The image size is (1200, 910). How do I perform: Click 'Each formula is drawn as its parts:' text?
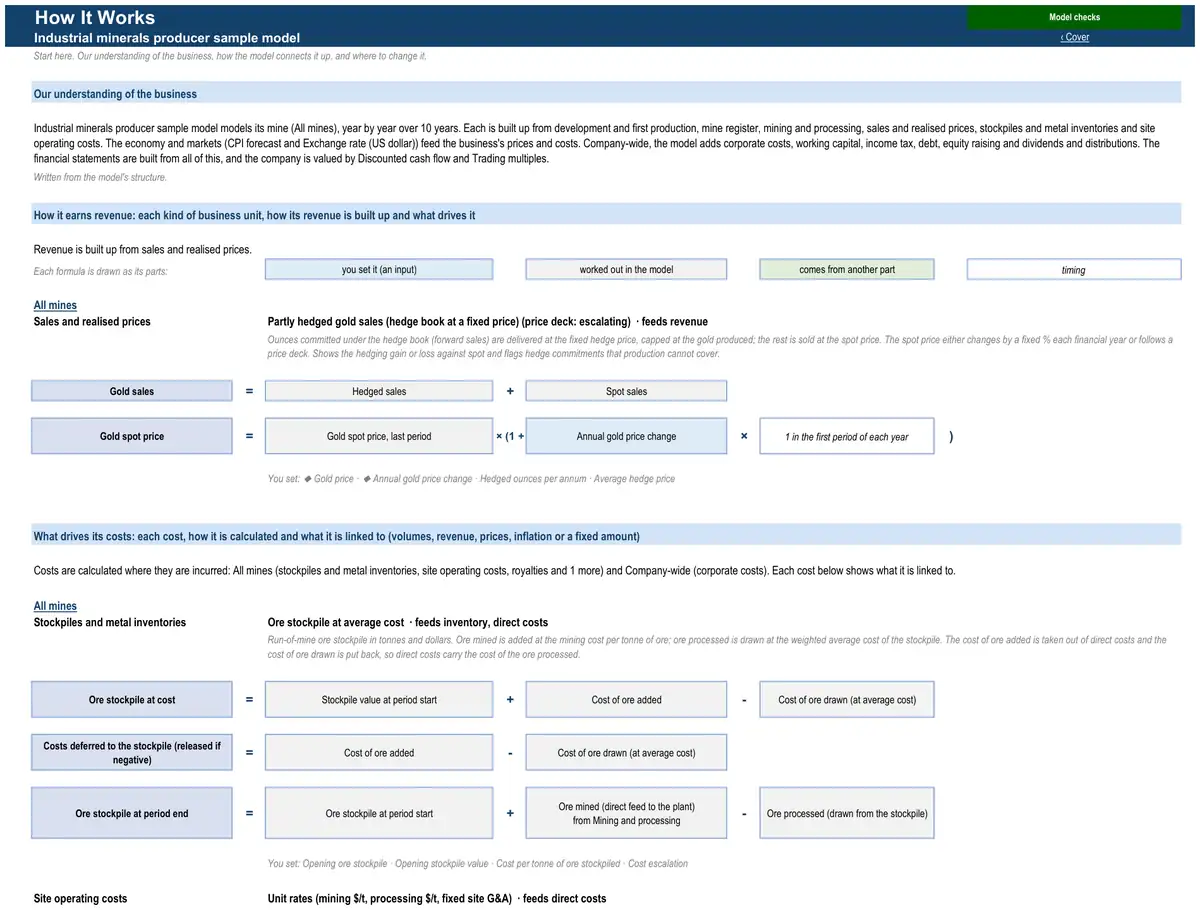pyautogui.click(x=101, y=272)
